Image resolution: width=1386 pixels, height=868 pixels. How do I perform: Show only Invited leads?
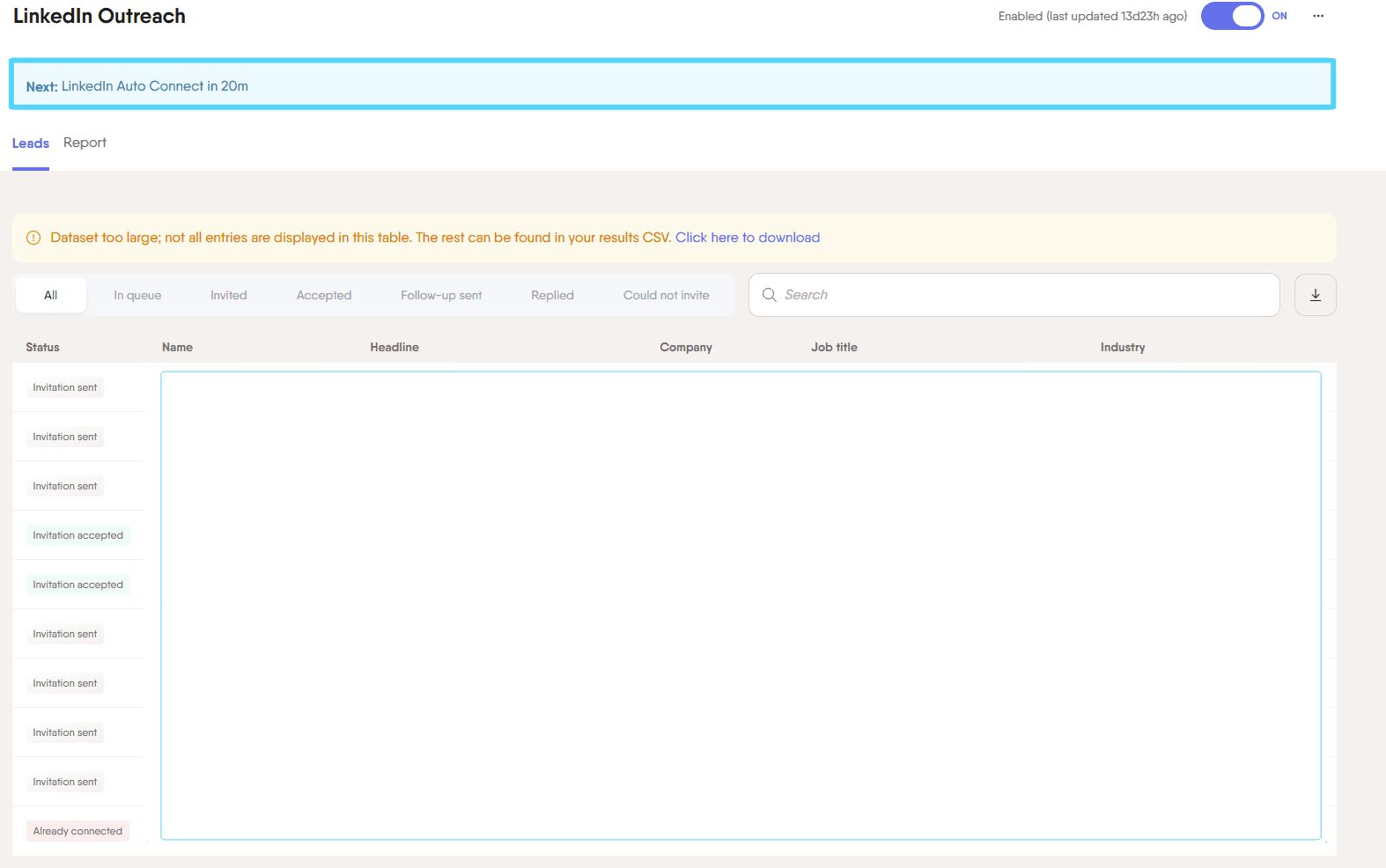pos(229,295)
